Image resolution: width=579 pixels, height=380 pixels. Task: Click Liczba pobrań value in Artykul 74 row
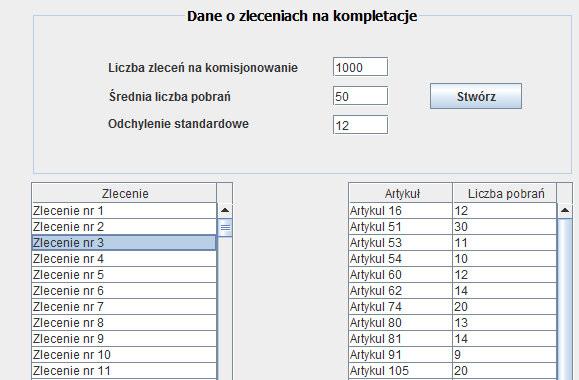pyautogui.click(x=504, y=307)
